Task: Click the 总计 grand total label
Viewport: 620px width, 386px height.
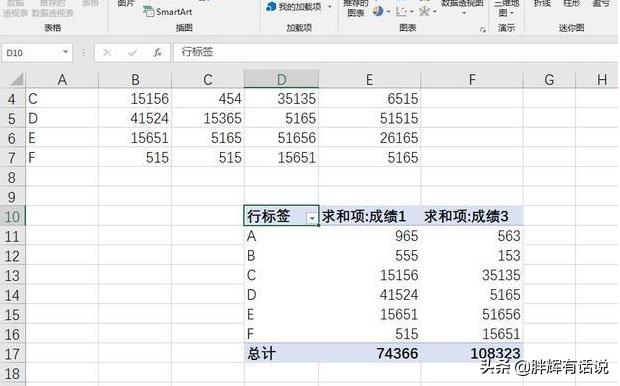Action: coord(261,353)
